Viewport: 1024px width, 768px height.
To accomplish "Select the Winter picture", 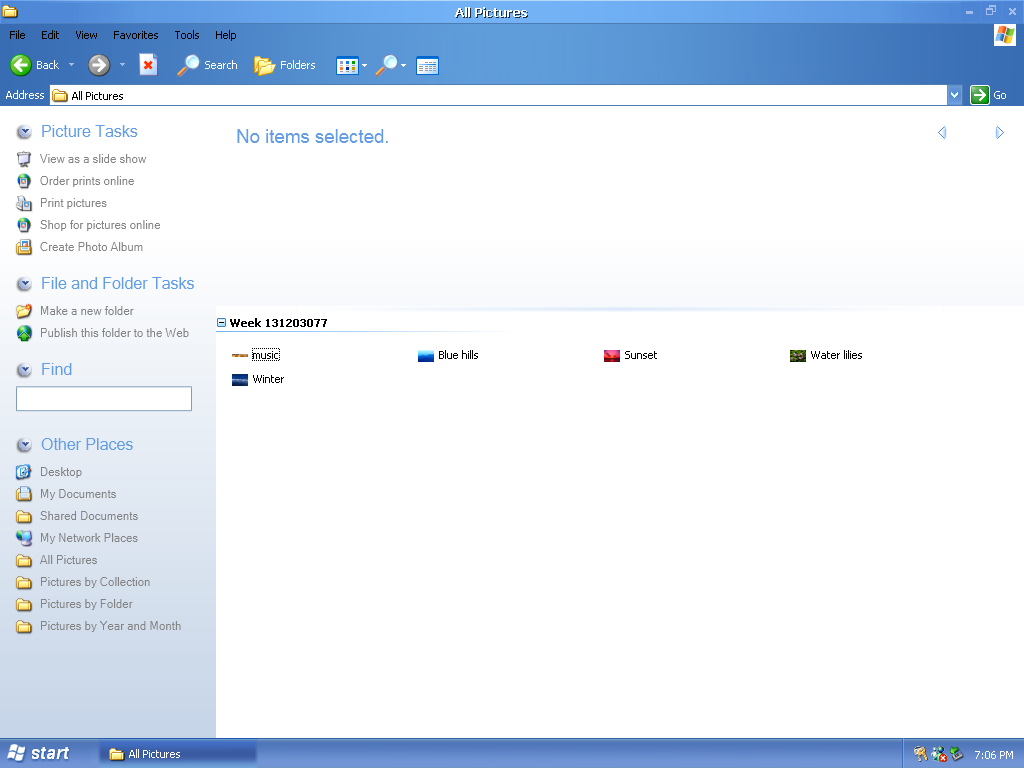I will pos(258,379).
